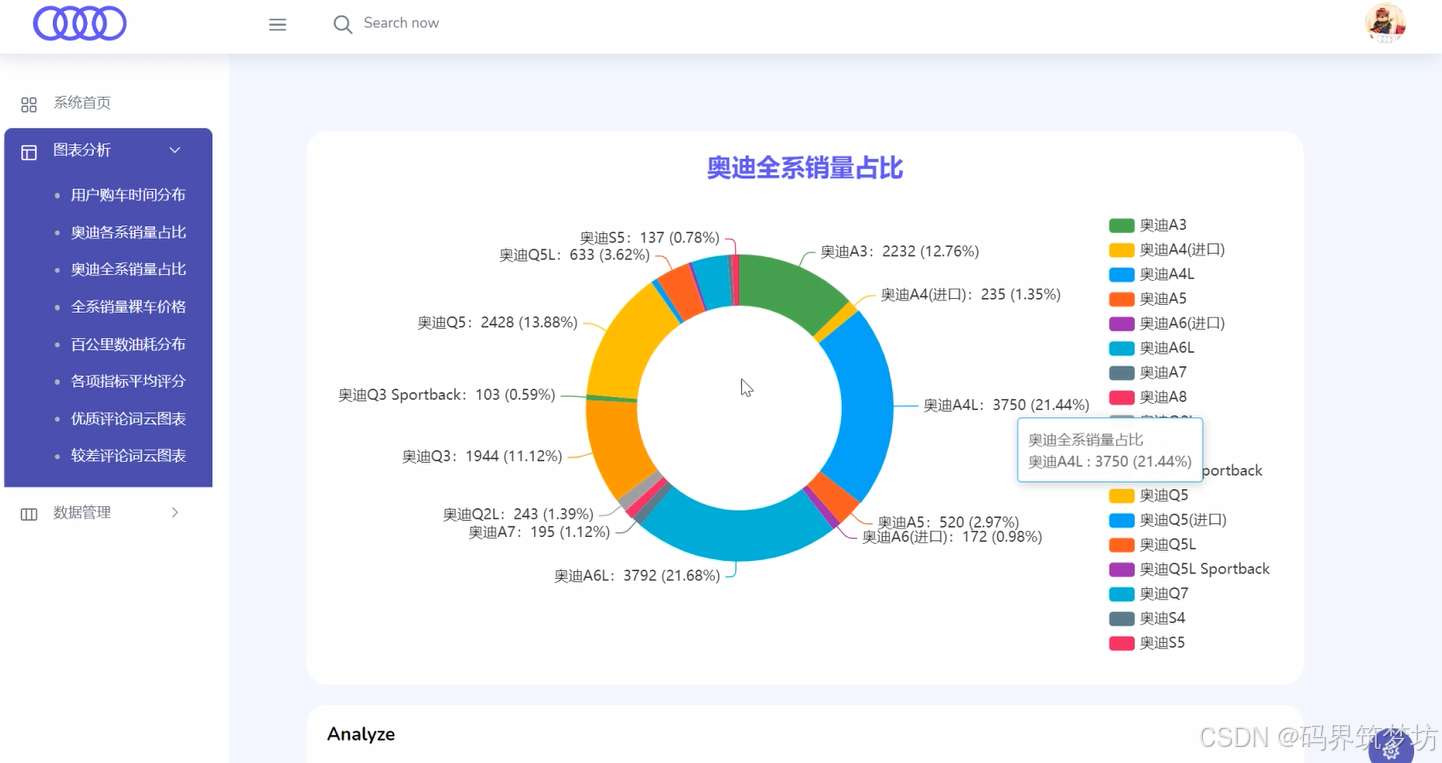Click the magnifying glass search icon
1442x763 pixels.
point(342,24)
